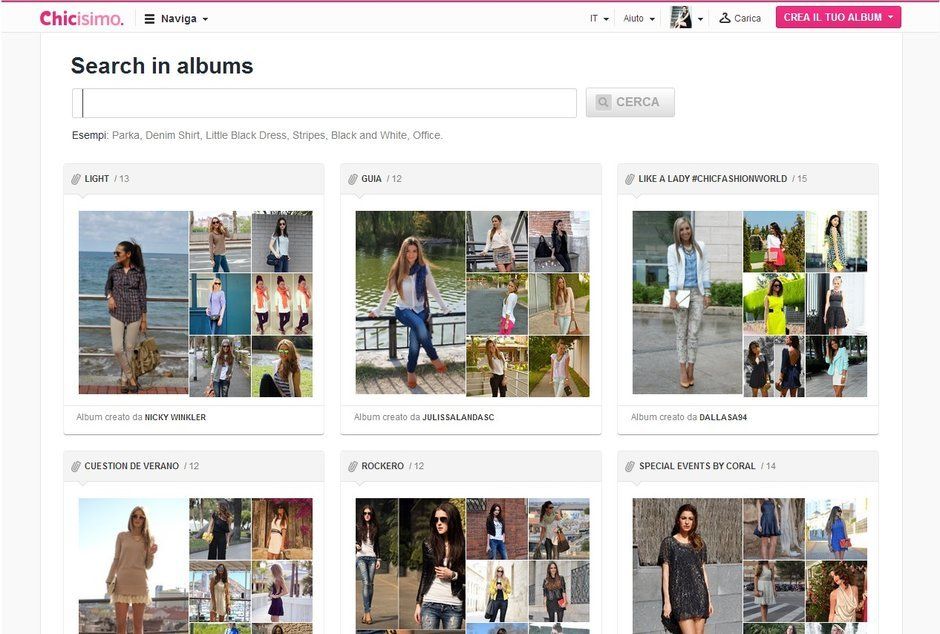Image resolution: width=940 pixels, height=634 pixels.
Task: Expand the Aiuto help menu
Action: click(x=638, y=19)
